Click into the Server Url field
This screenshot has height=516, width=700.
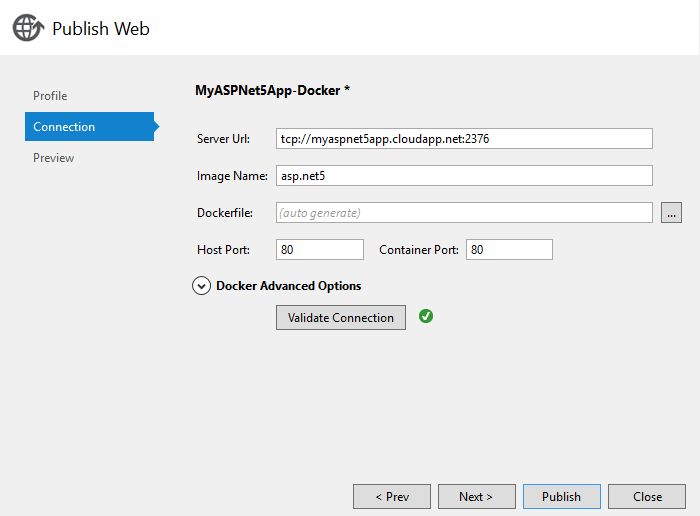coord(464,139)
